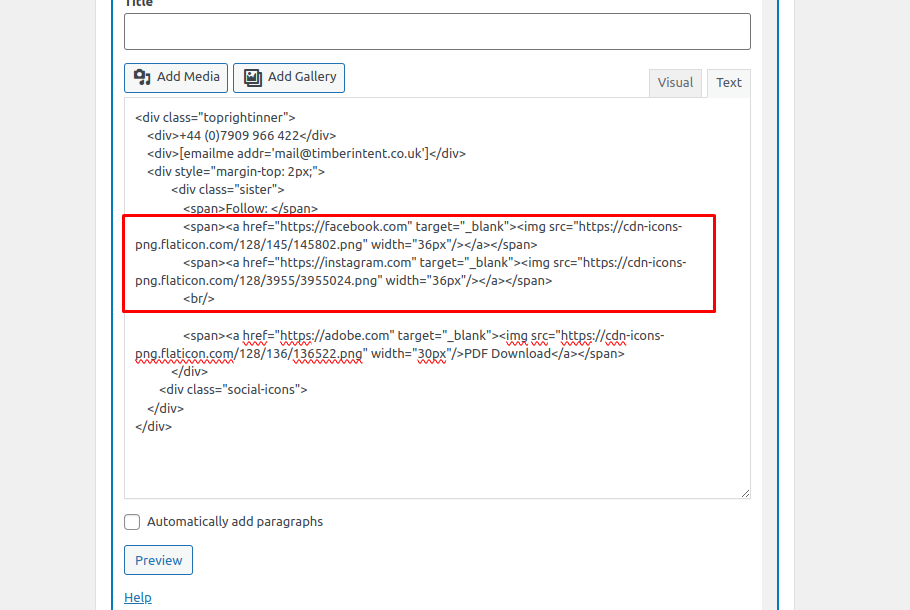Click the camera-and-note icon on Add Media
910x610 pixels.
coord(142,77)
